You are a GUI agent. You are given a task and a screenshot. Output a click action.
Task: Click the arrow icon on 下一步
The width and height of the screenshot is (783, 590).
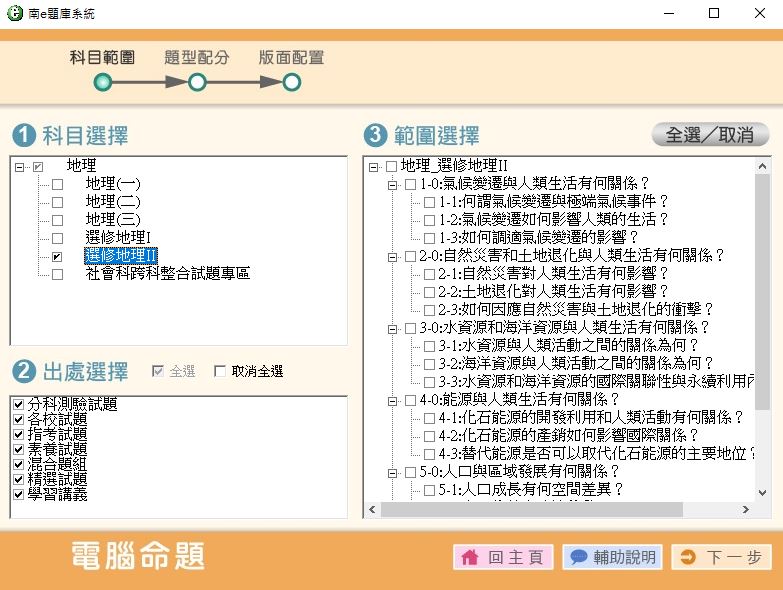pyautogui.click(x=687, y=558)
